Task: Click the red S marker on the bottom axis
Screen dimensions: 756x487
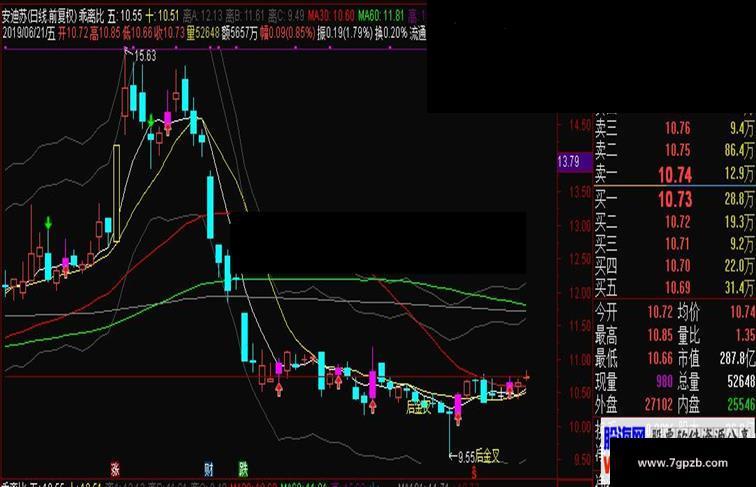Action: coord(474,472)
